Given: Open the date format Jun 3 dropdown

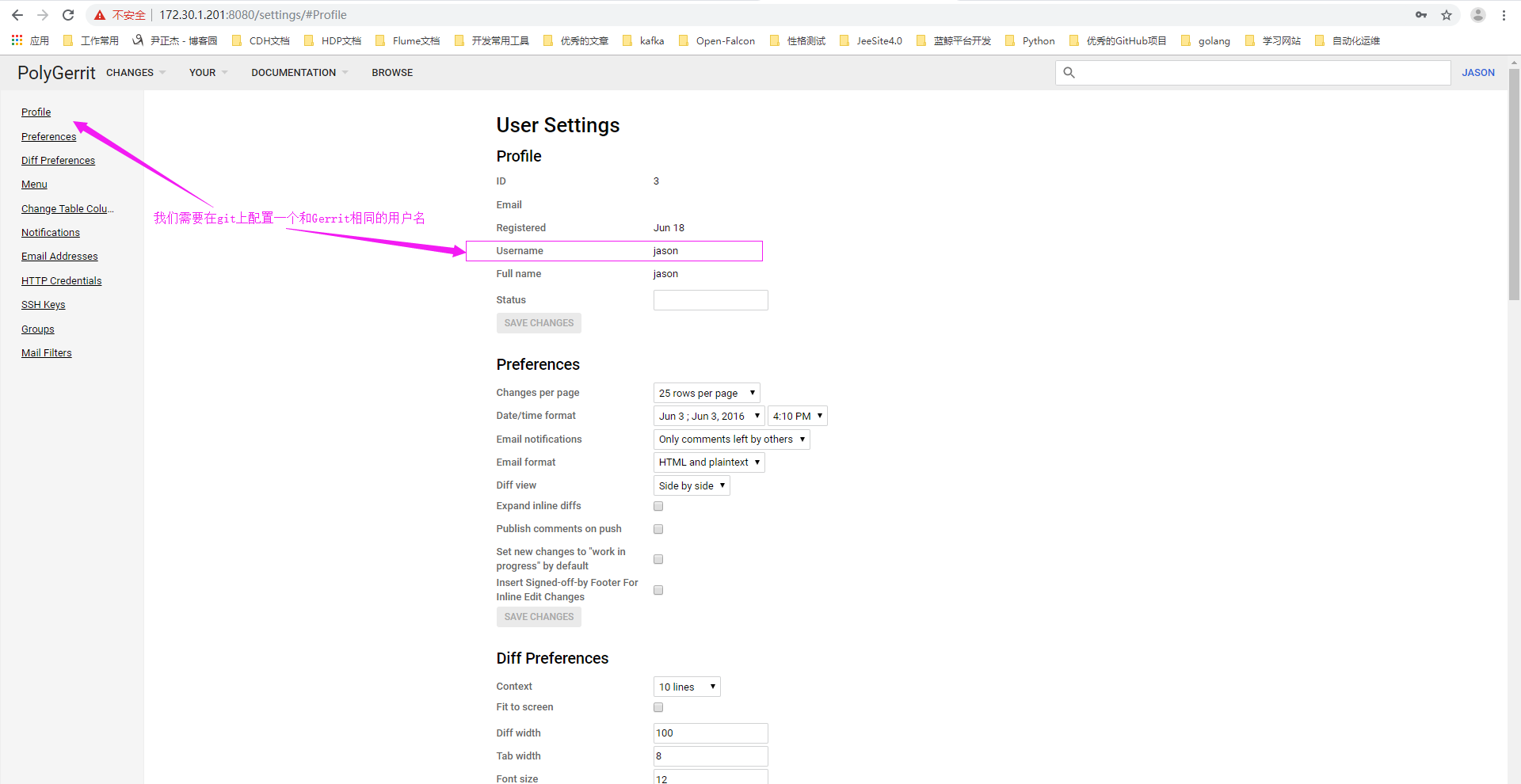Looking at the screenshot, I should tap(709, 416).
